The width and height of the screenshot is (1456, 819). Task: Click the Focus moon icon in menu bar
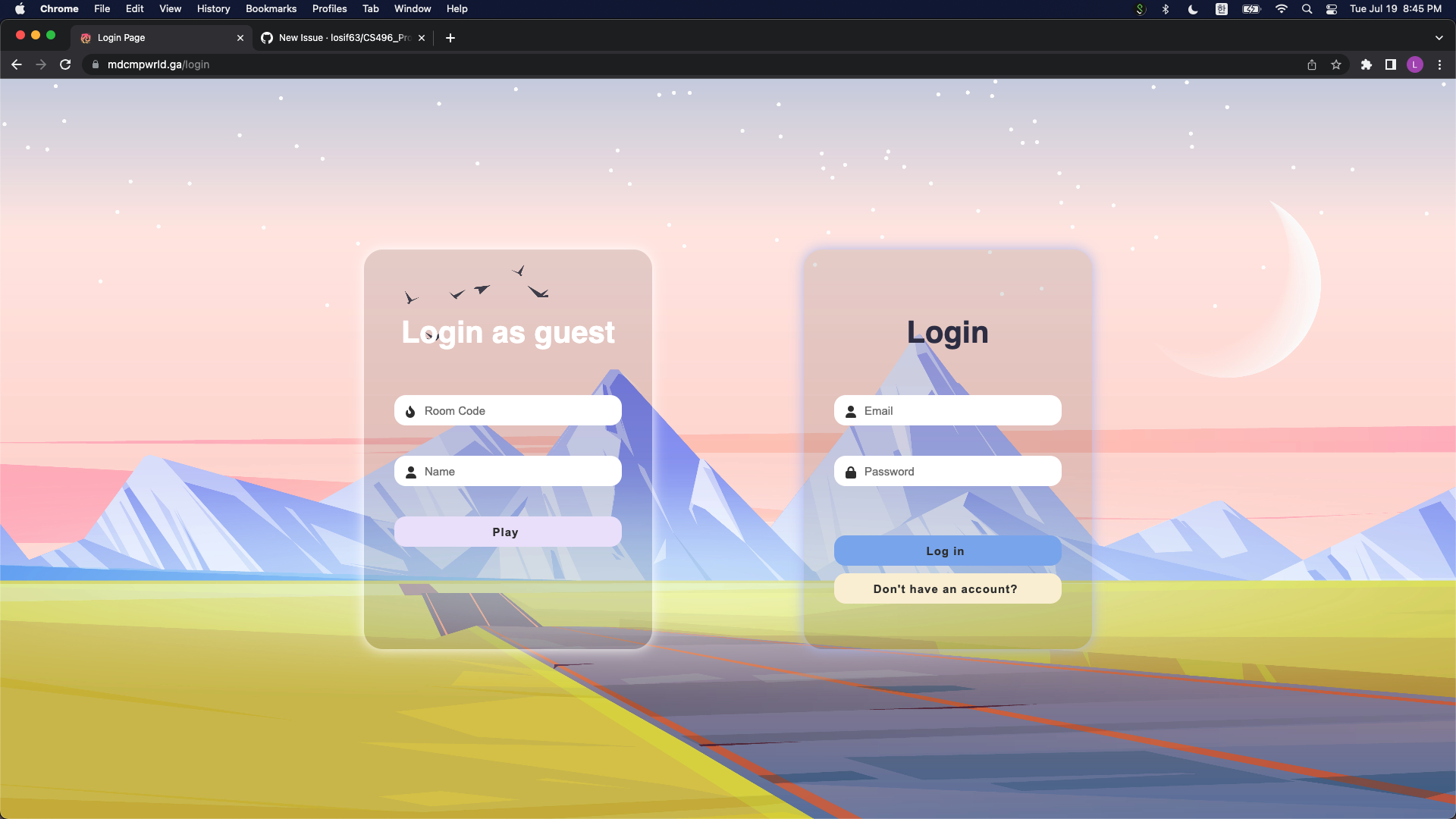click(1193, 9)
